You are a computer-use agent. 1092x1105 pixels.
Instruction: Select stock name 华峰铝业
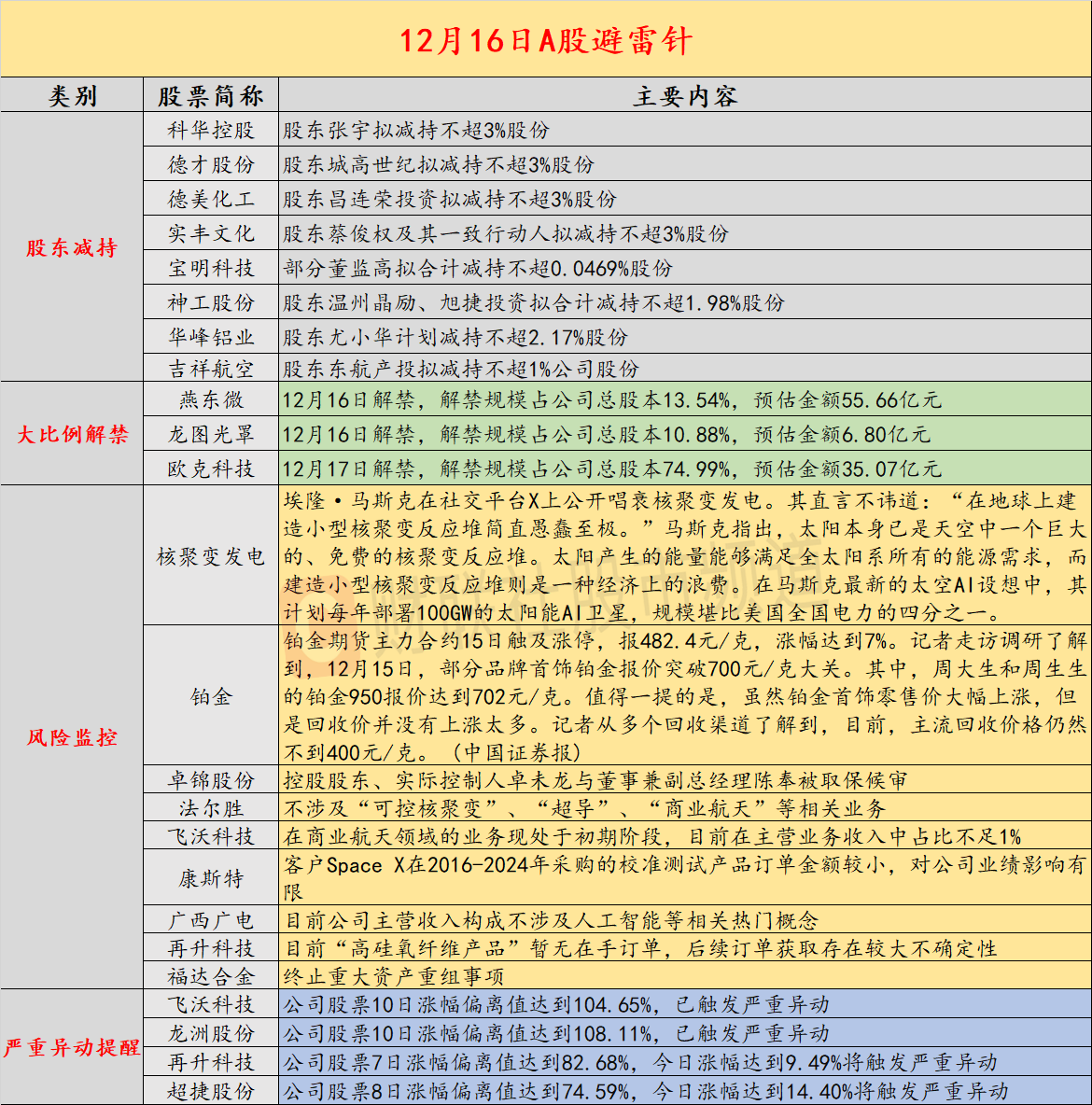coord(211,337)
